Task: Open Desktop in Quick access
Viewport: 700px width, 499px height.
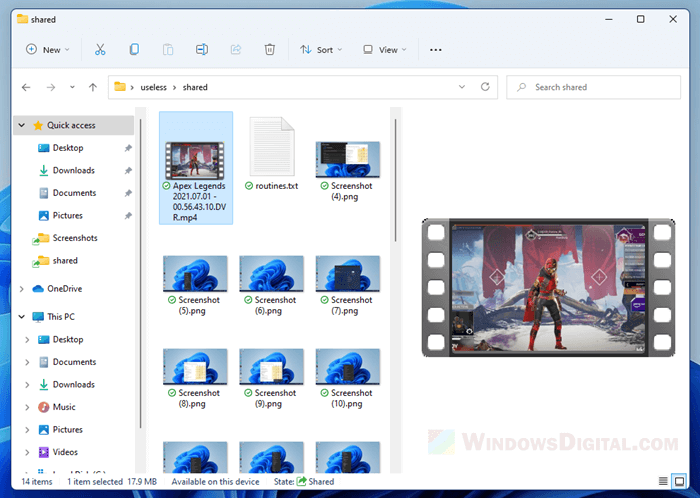Action: tap(68, 148)
